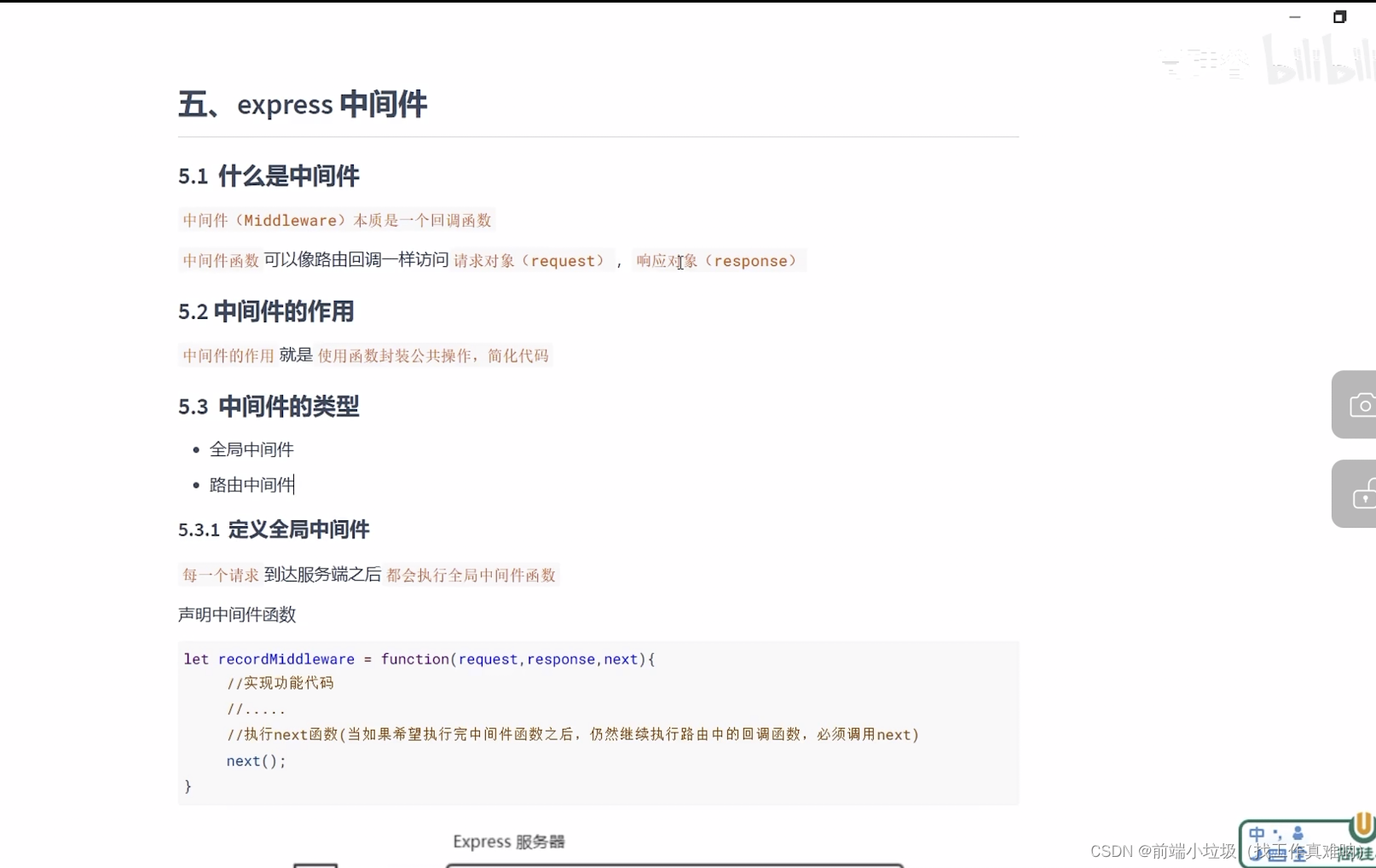Click the keyboard layout icon bottom right

pyautogui.click(x=1277, y=853)
